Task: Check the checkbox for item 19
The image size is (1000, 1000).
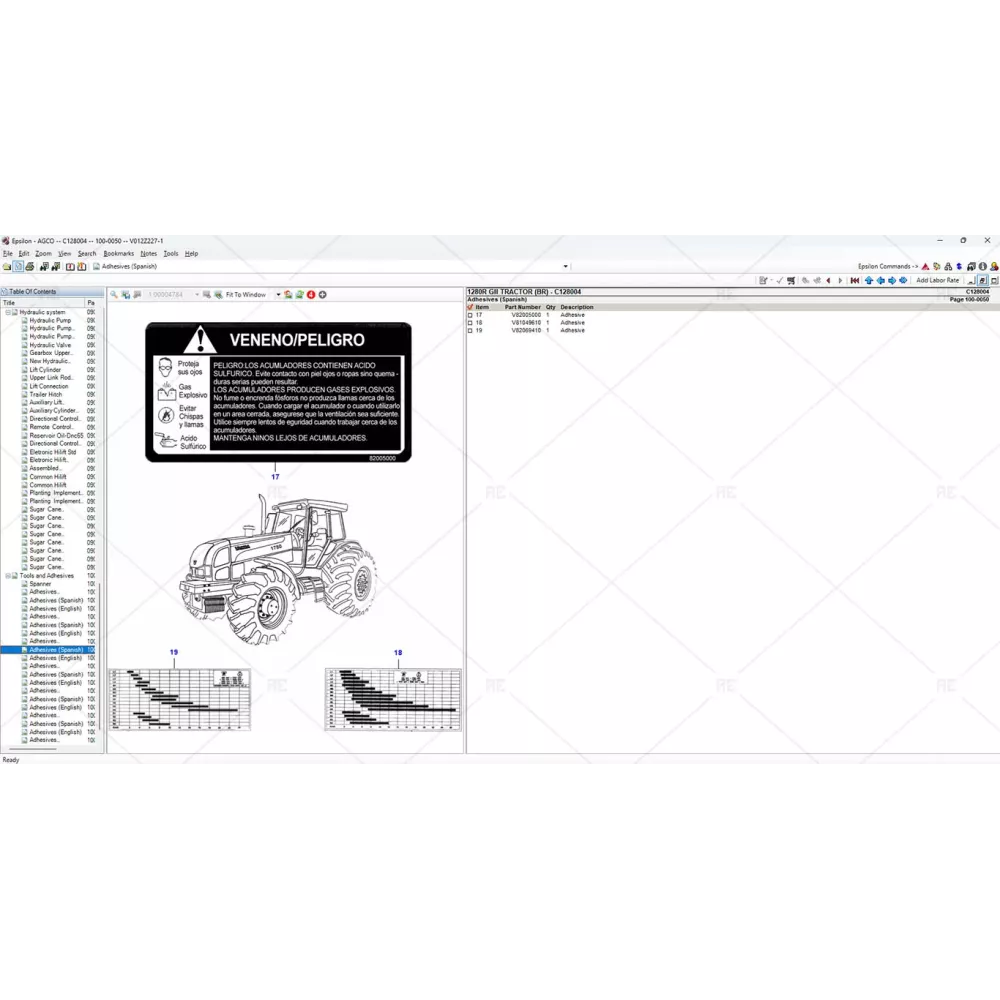Action: [x=470, y=331]
